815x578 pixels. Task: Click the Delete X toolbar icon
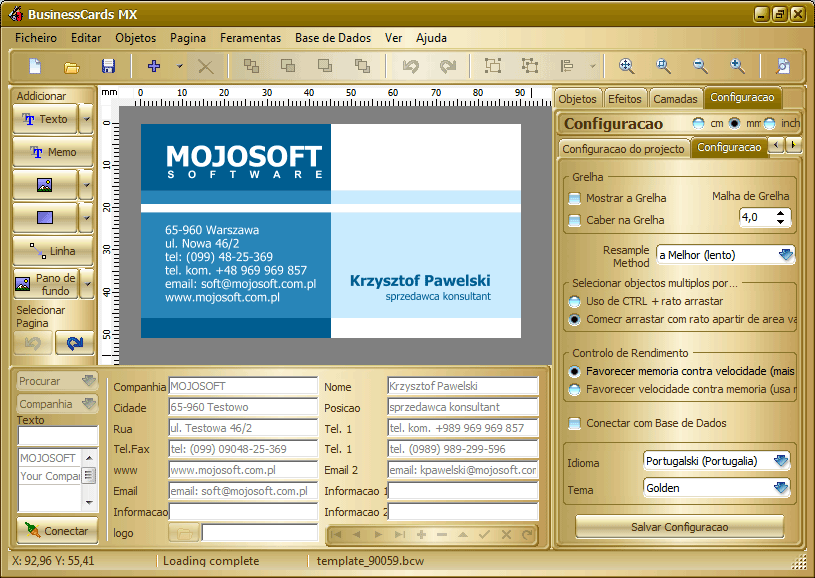(x=206, y=67)
